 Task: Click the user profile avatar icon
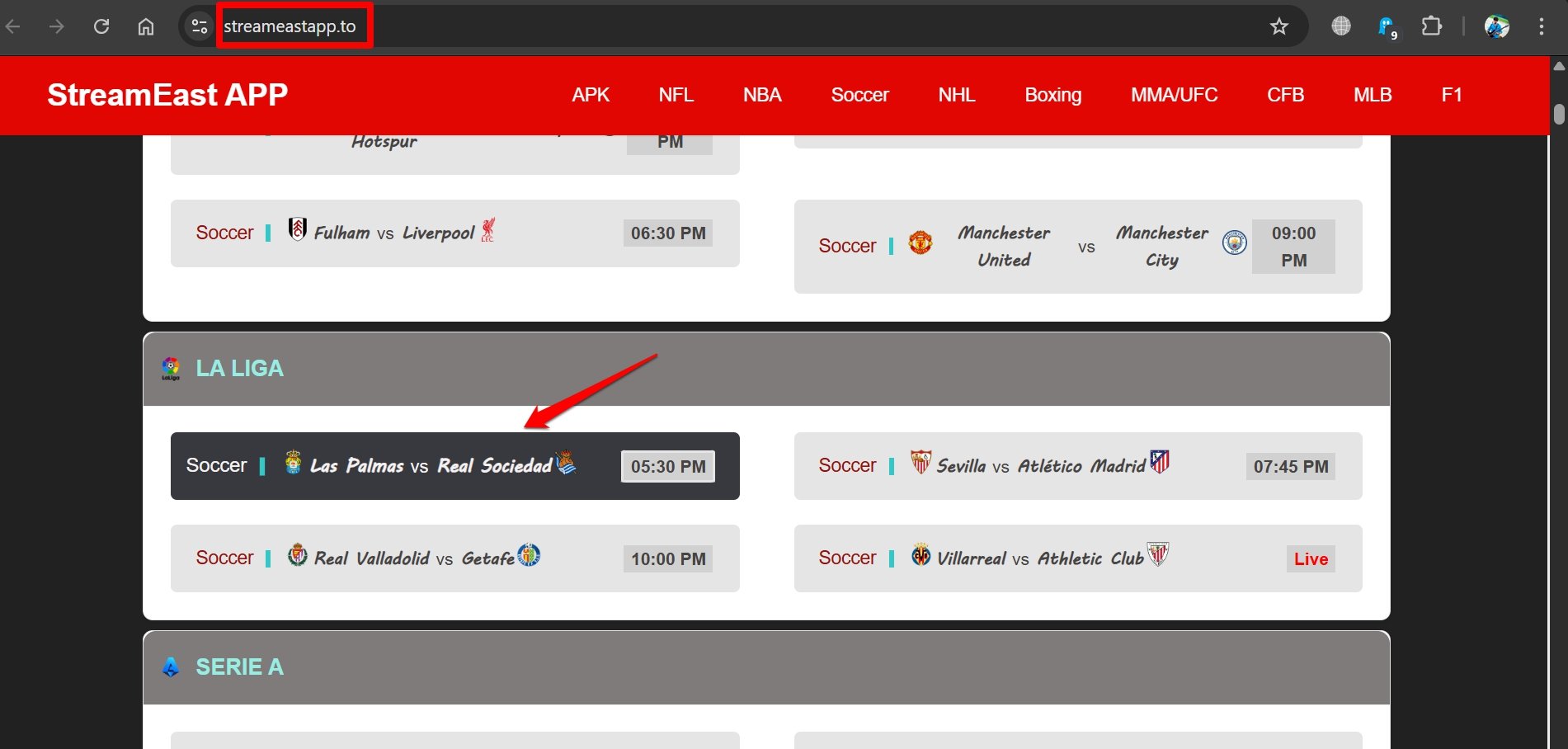click(x=1496, y=26)
